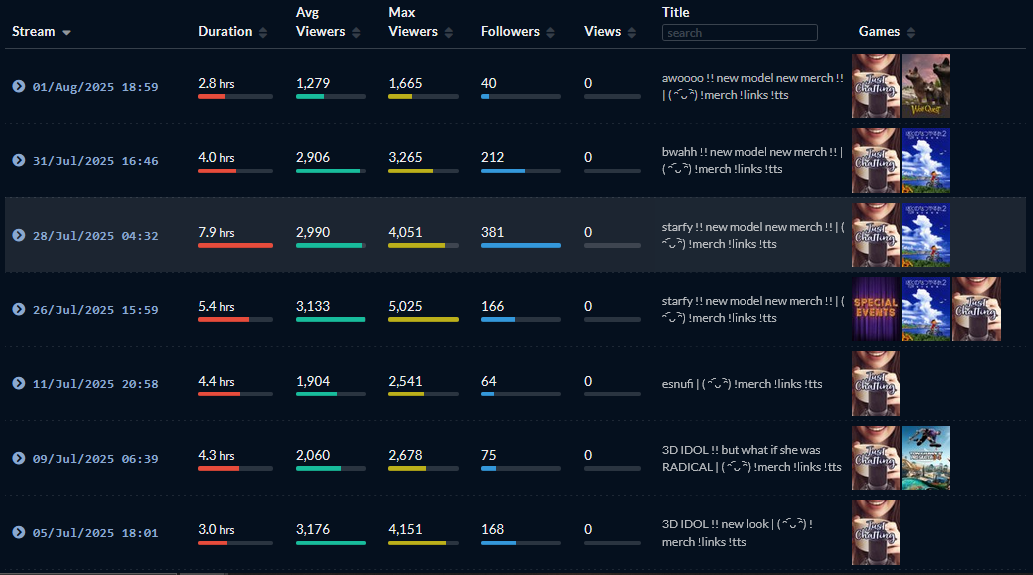
Task: Click the 5,025 max viewers bar
Action: coord(423,319)
